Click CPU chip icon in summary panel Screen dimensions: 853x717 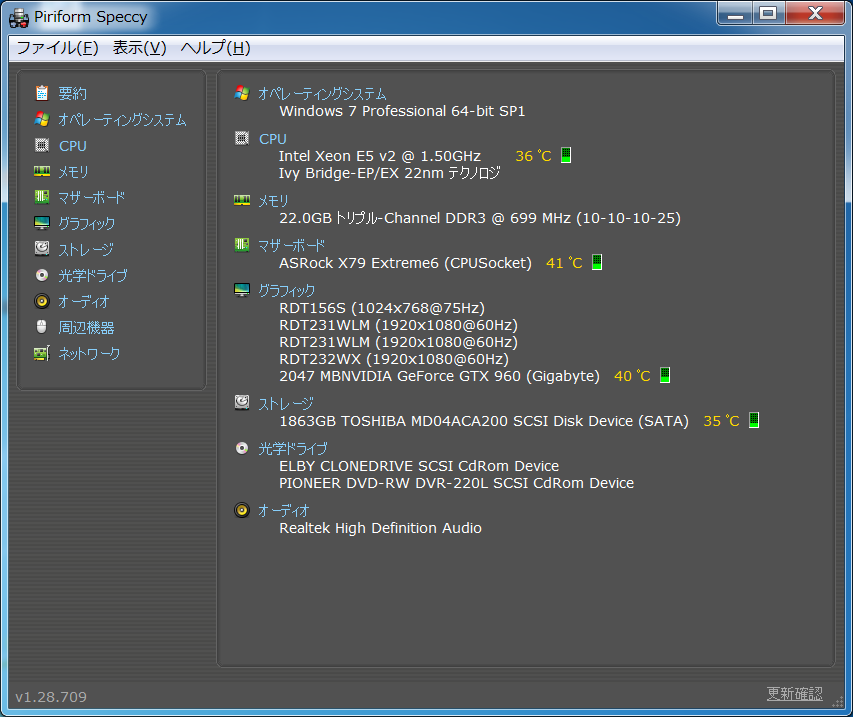[x=242, y=138]
